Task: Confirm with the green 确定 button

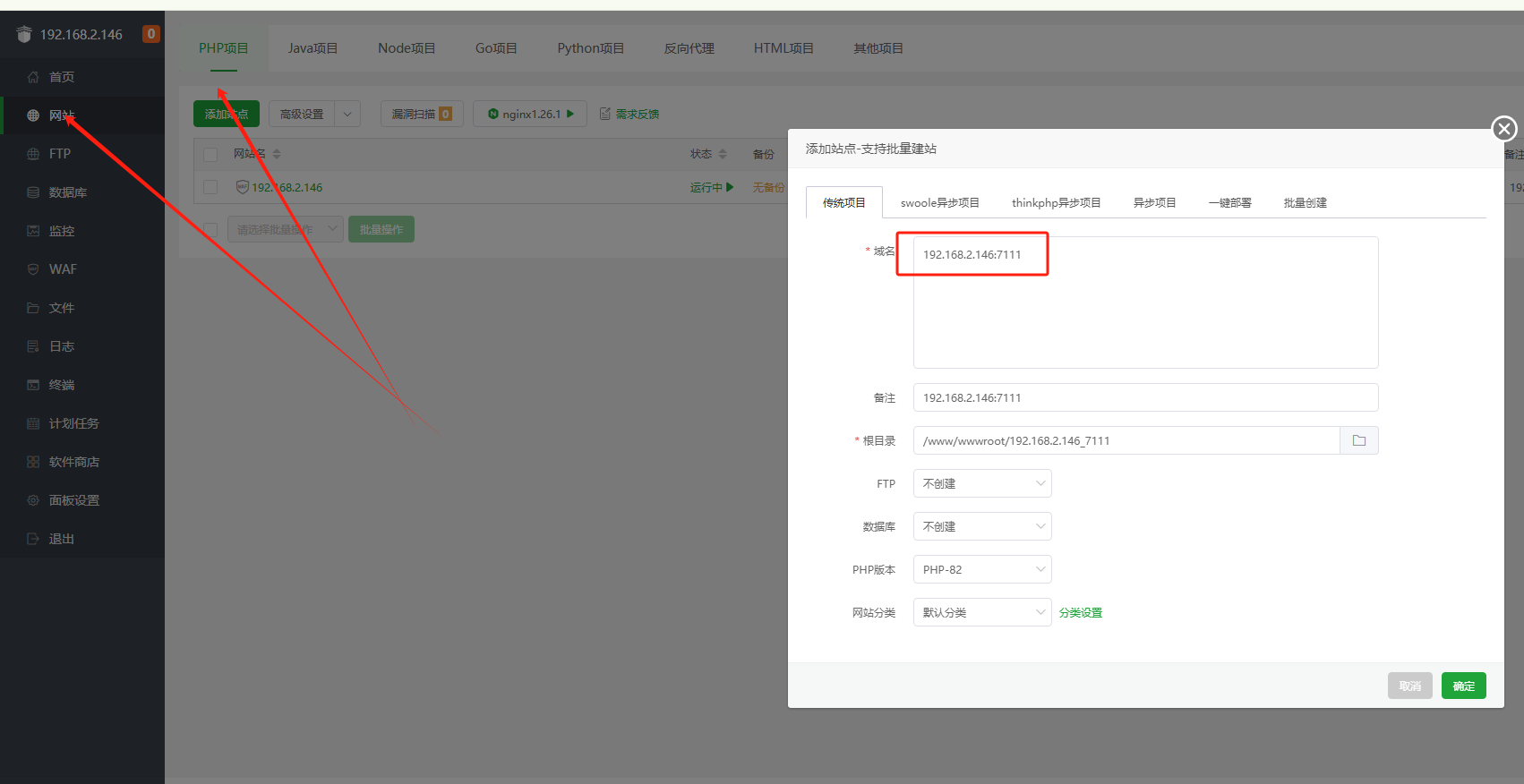Action: pyautogui.click(x=1464, y=686)
